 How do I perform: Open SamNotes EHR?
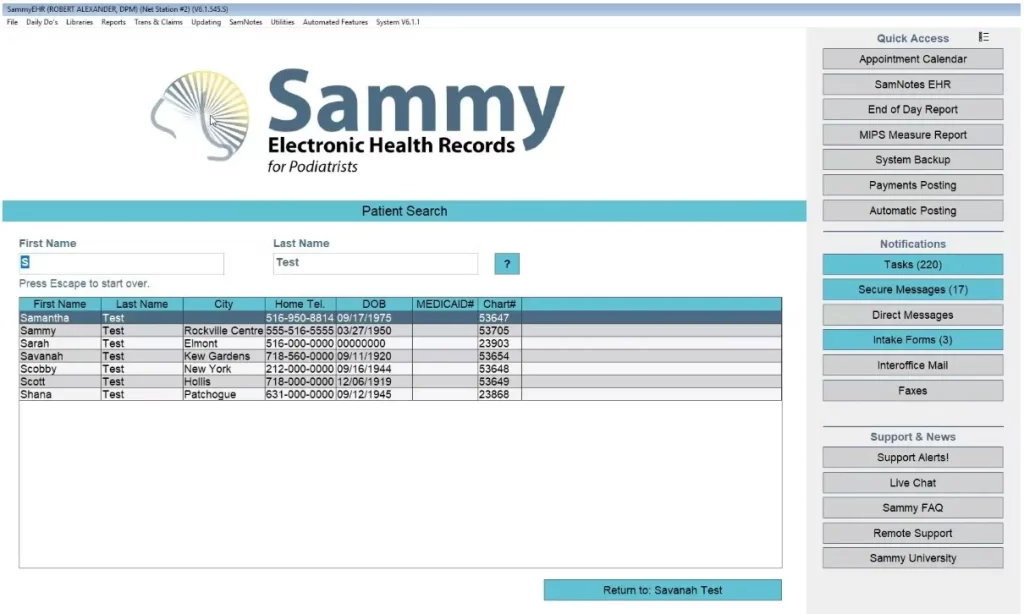[911, 84]
